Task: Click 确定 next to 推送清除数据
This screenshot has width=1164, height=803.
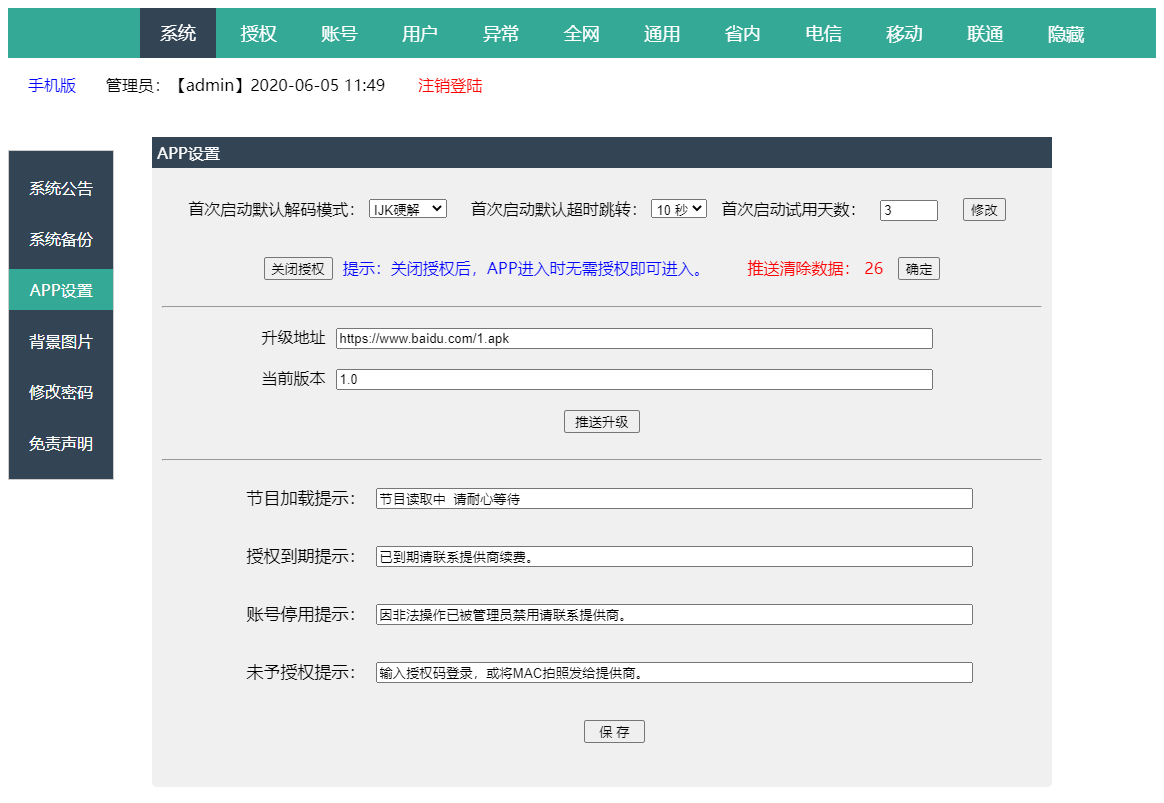Action: point(918,269)
